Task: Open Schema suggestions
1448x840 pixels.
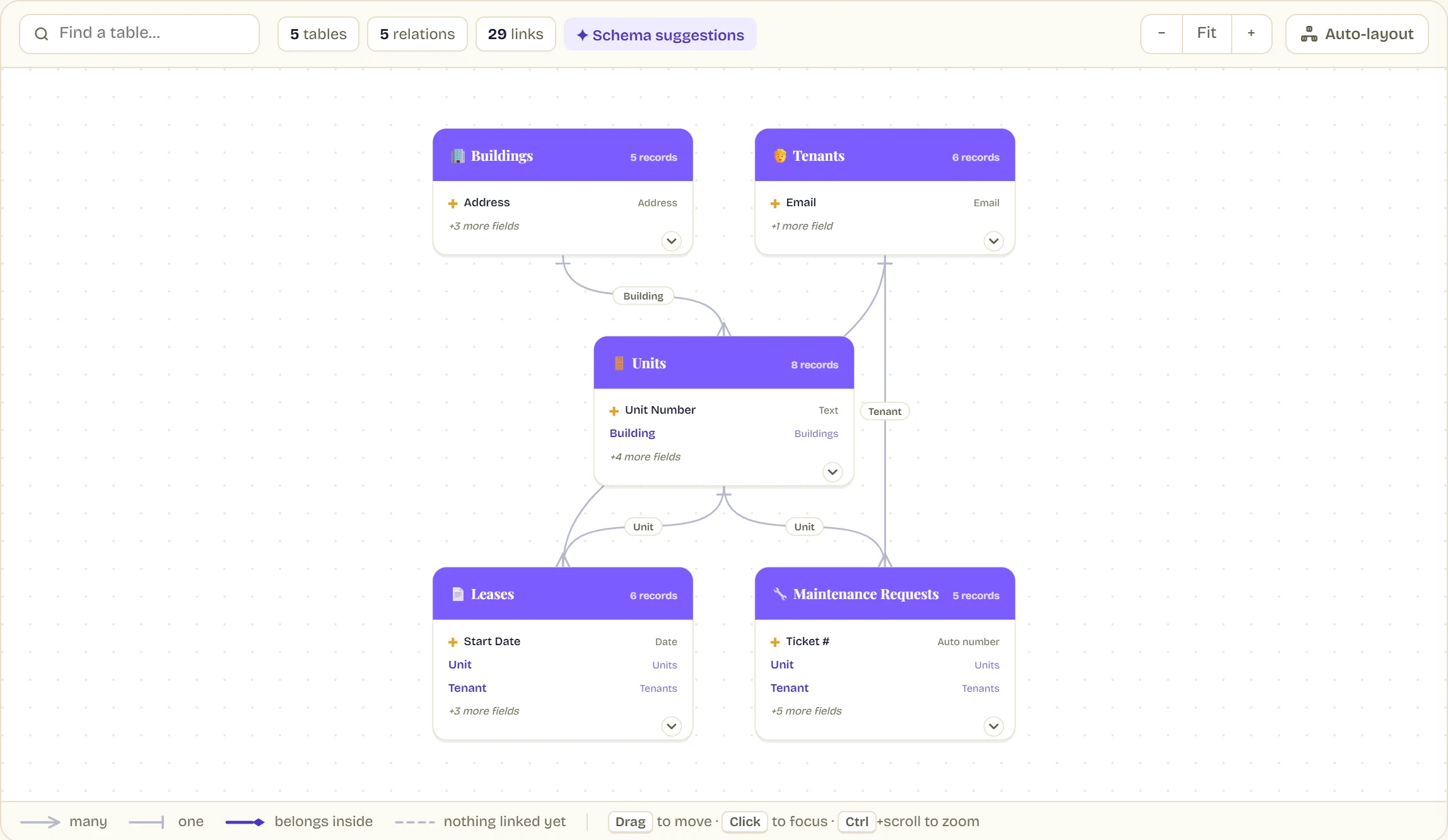Action: coord(660,35)
